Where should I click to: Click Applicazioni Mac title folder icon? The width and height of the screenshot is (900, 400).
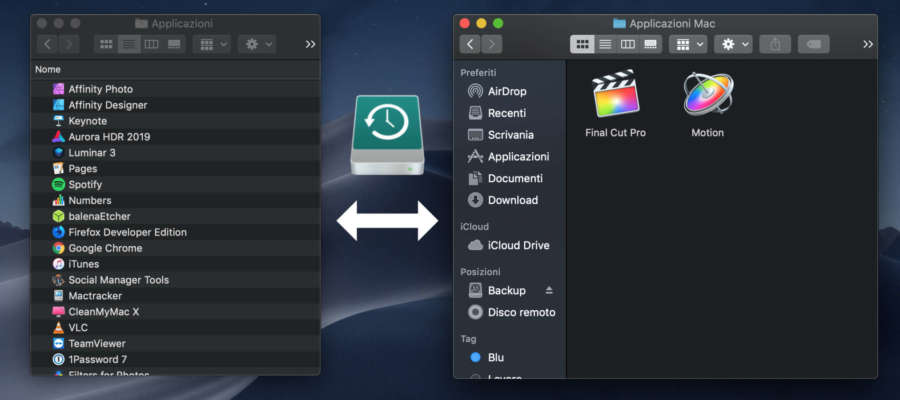click(619, 24)
